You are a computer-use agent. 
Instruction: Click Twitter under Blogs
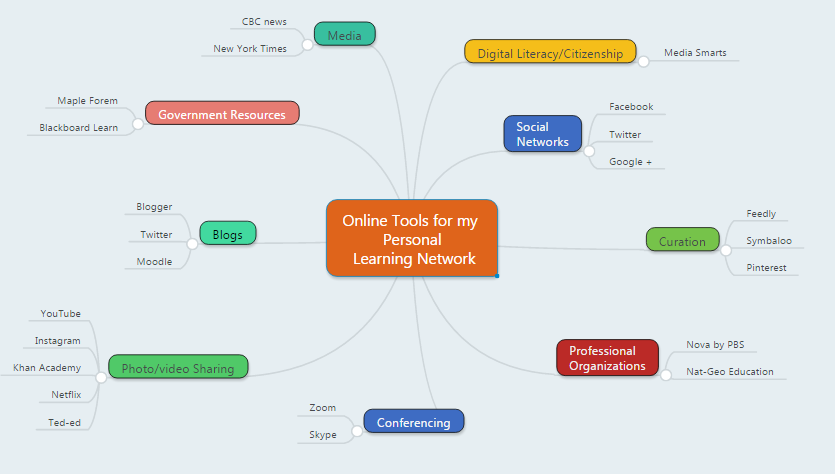(x=156, y=235)
